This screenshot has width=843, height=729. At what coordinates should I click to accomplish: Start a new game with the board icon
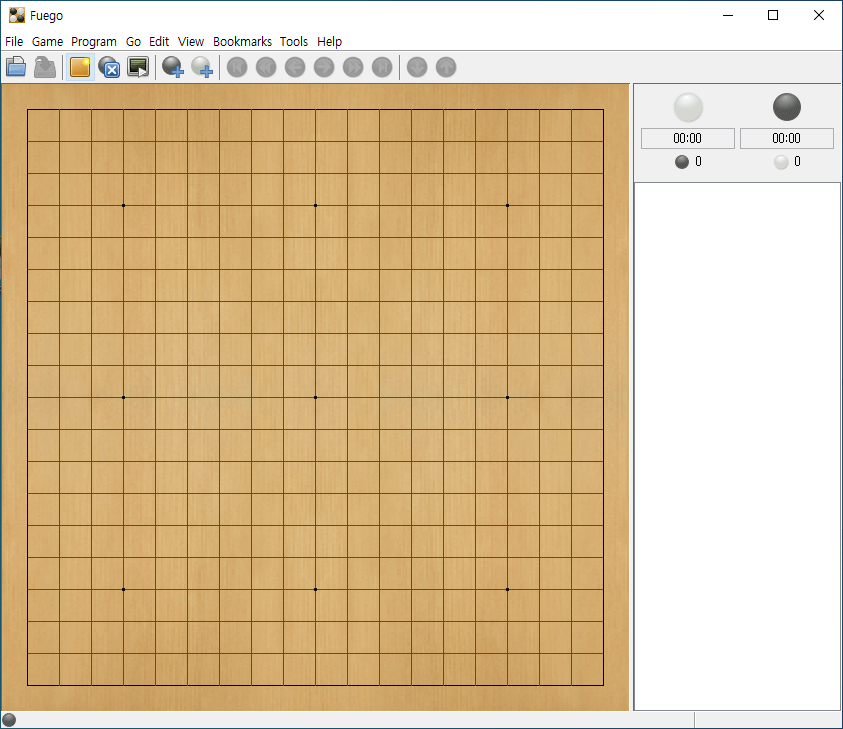[x=80, y=67]
